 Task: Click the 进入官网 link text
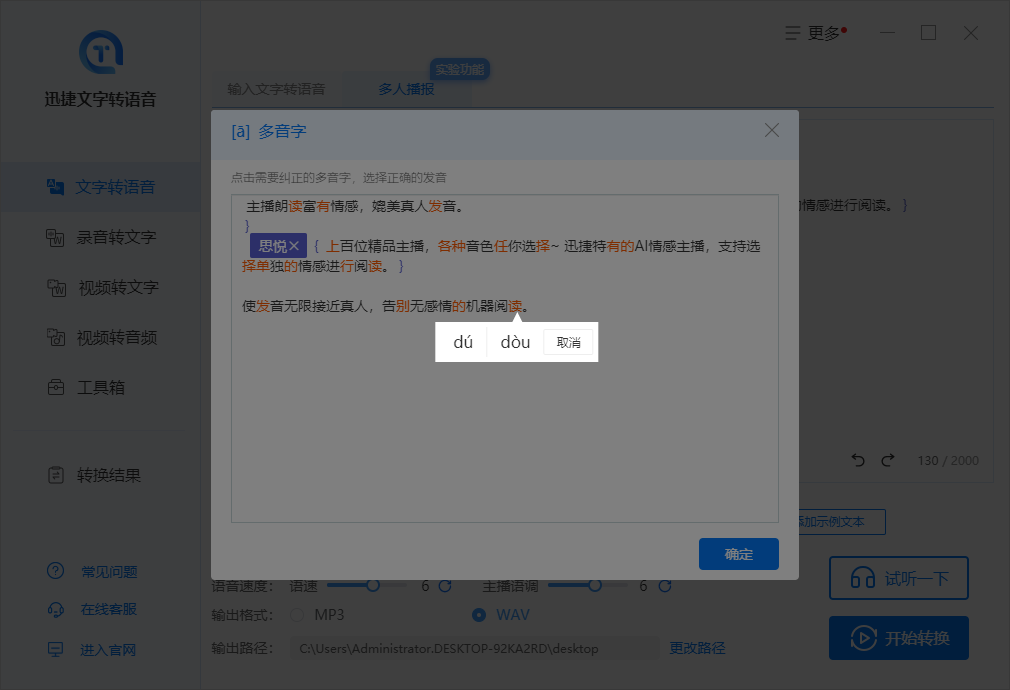(108, 649)
